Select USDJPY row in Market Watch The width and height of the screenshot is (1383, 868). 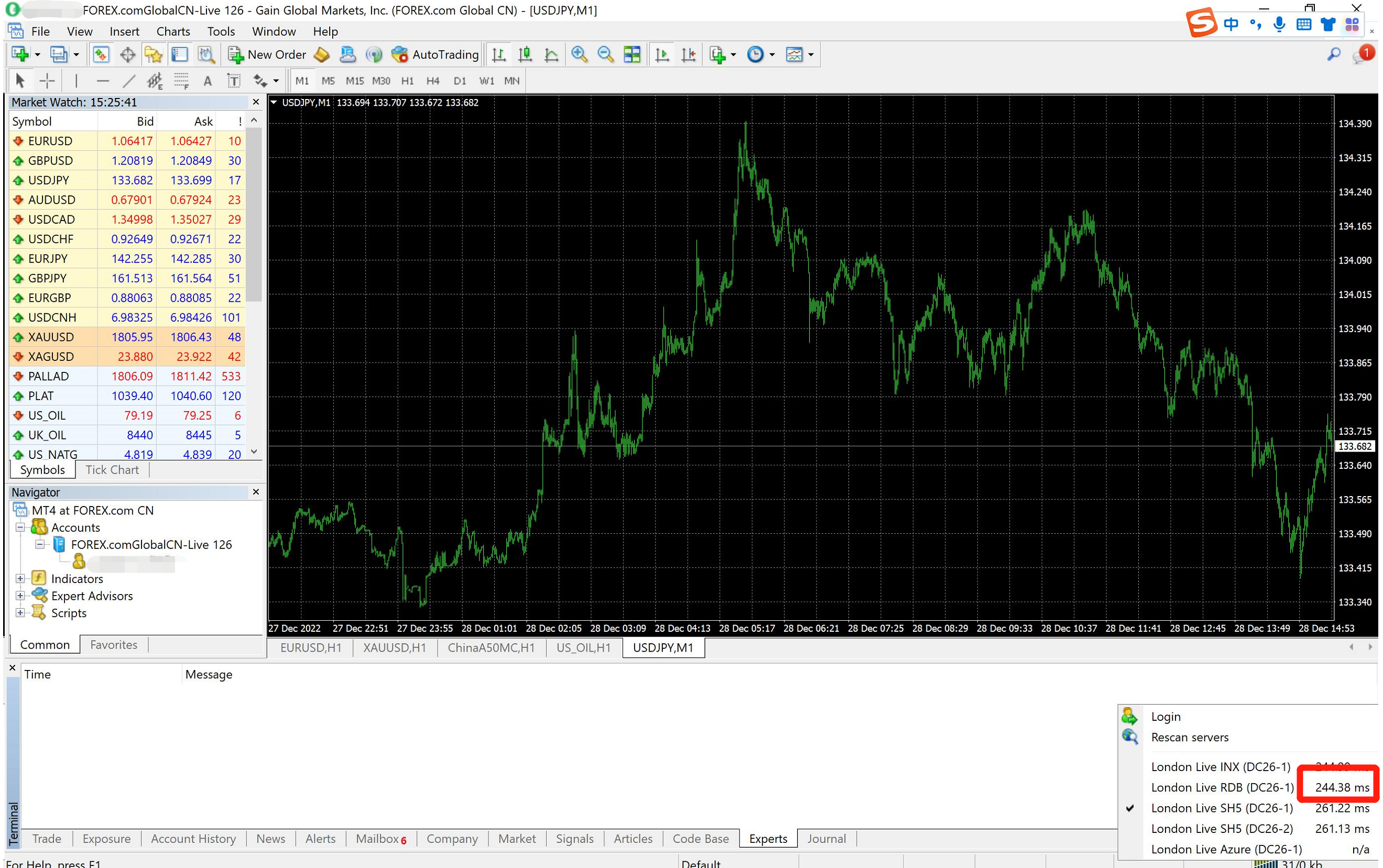click(x=127, y=180)
